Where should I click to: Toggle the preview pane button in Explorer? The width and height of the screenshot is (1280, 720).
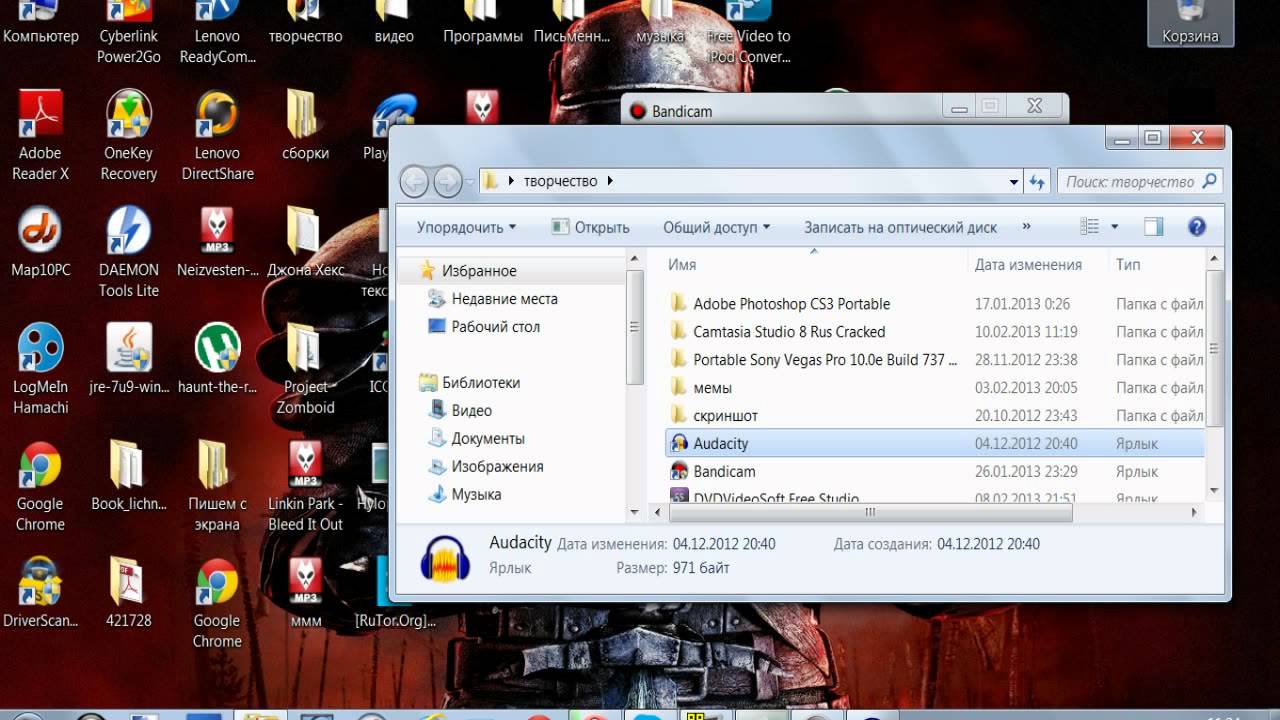[x=1153, y=227]
